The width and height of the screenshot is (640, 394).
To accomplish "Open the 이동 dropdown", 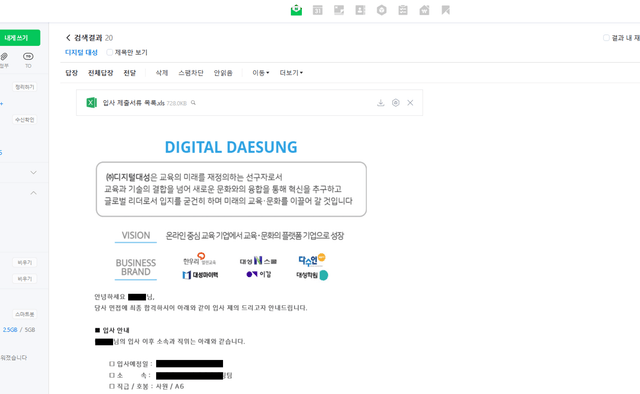I will [260, 73].
